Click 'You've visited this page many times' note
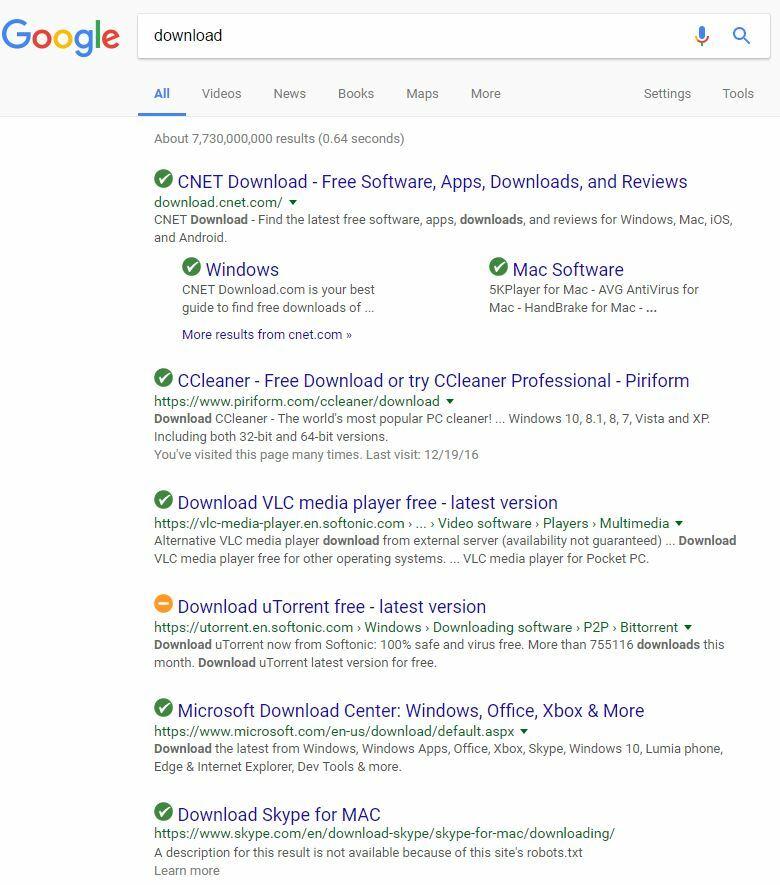 [x=316, y=455]
